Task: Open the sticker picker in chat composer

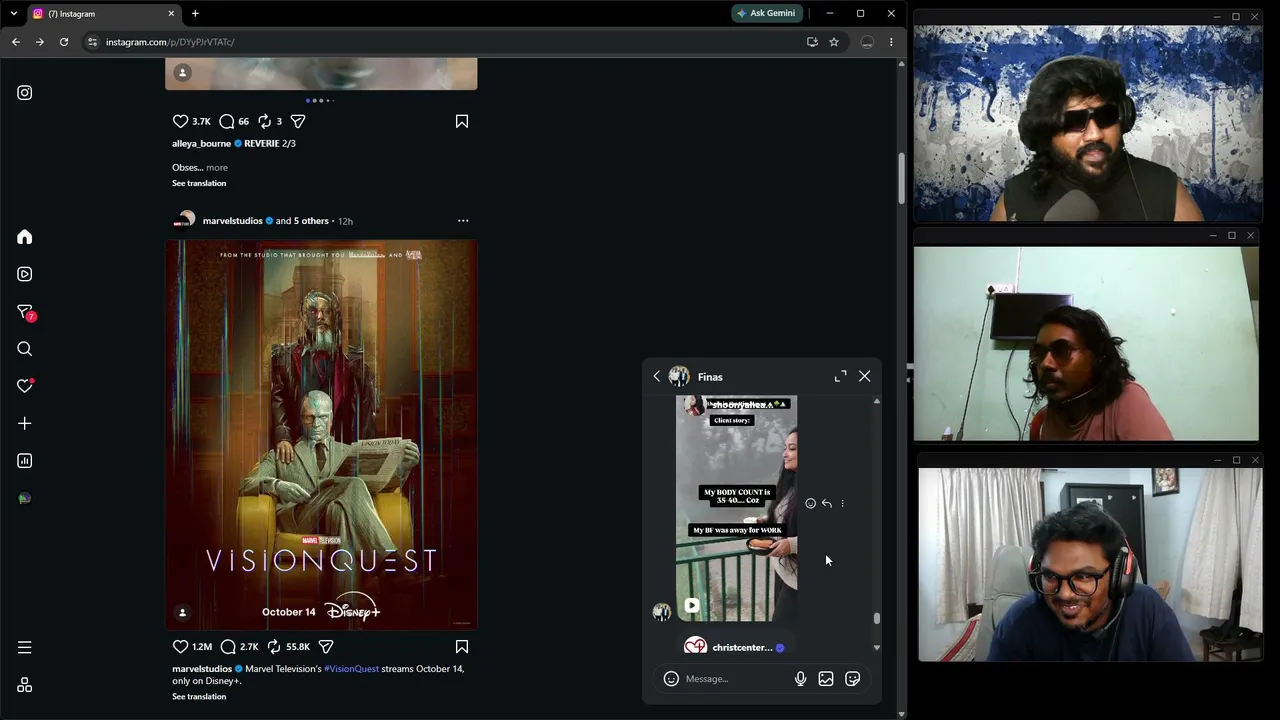Action: [853, 679]
